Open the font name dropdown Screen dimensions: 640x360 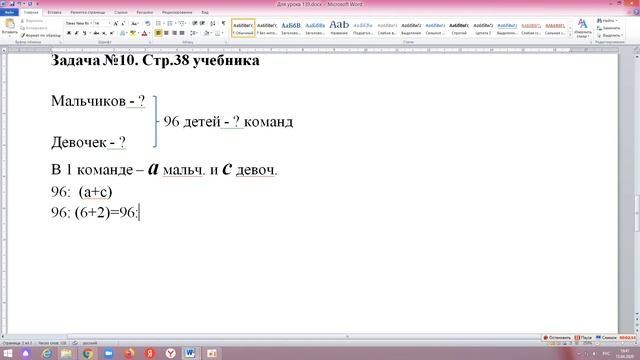[91, 24]
